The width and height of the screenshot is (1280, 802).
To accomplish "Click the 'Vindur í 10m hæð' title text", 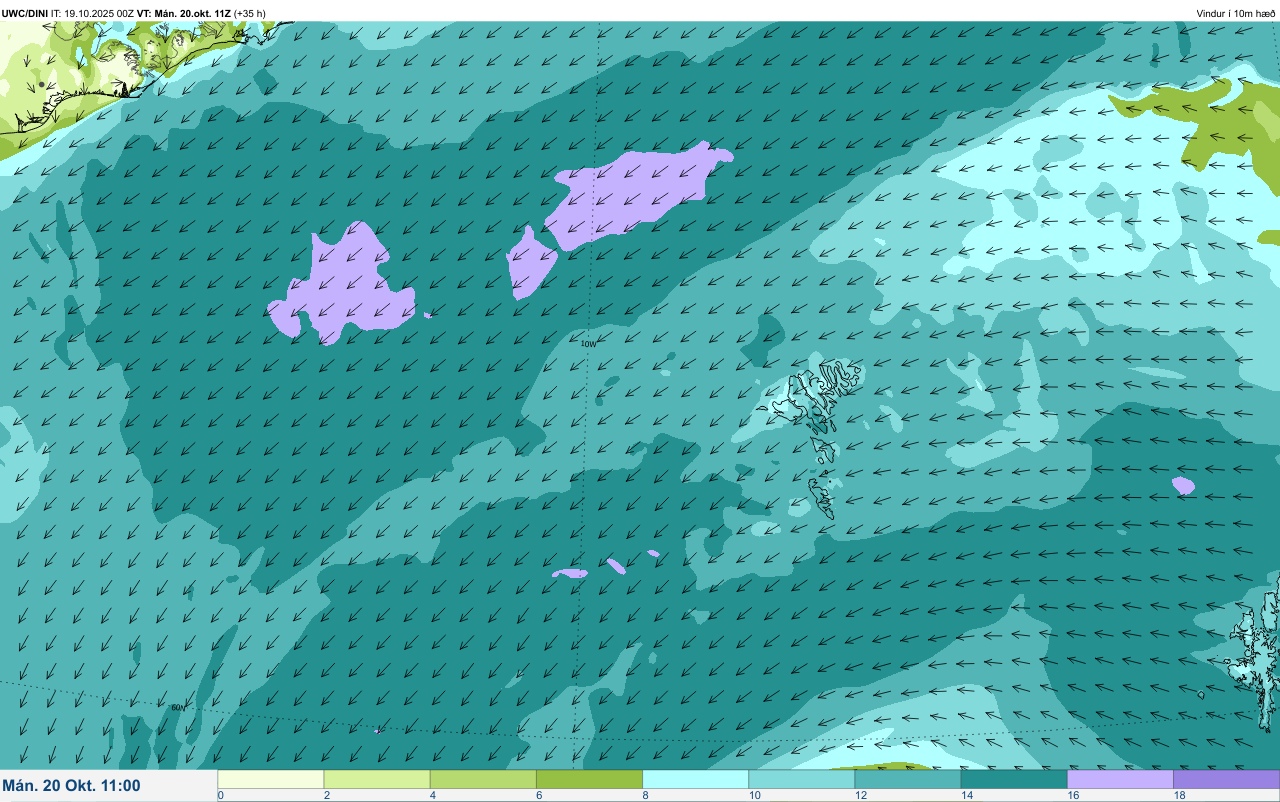I will (x=1236, y=13).
